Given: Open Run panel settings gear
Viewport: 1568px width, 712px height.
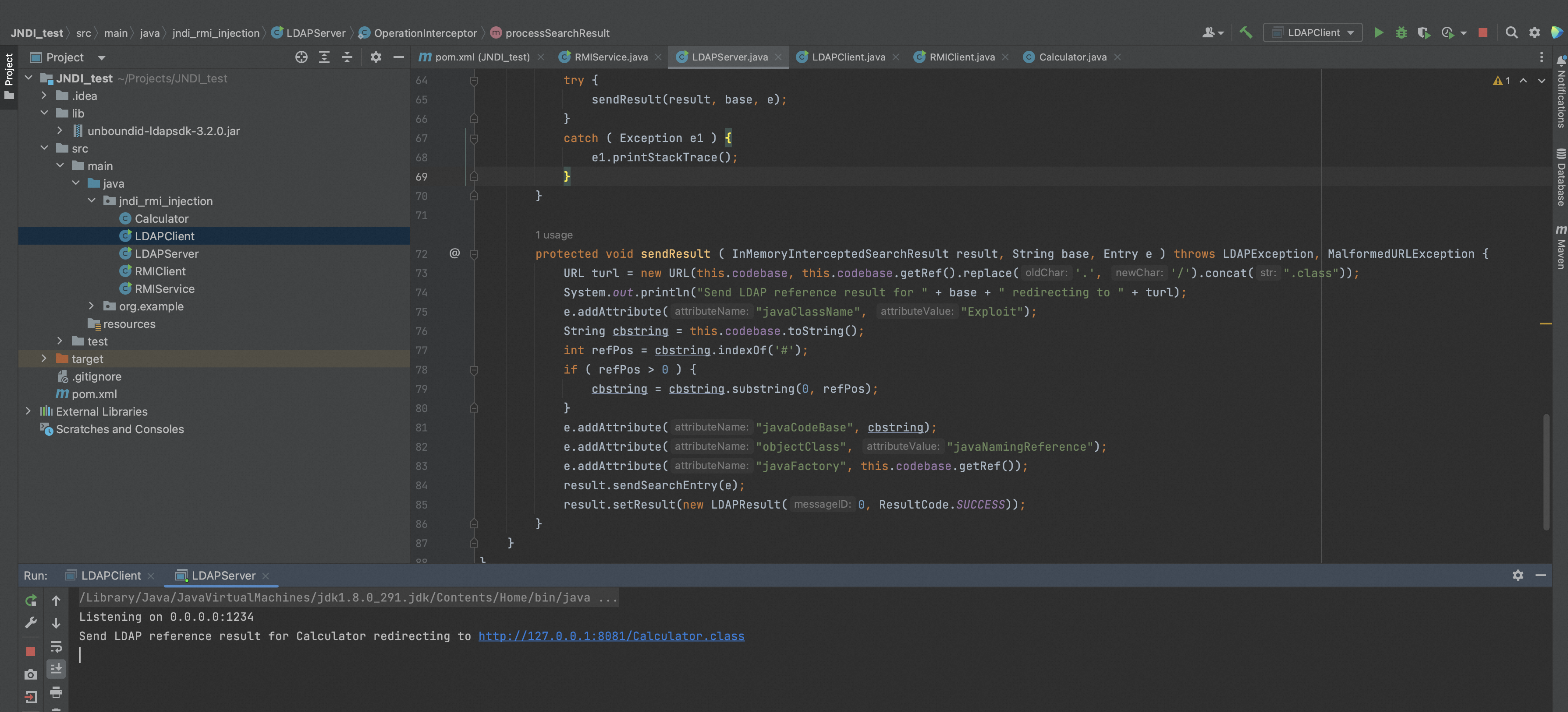Looking at the screenshot, I should [1518, 575].
